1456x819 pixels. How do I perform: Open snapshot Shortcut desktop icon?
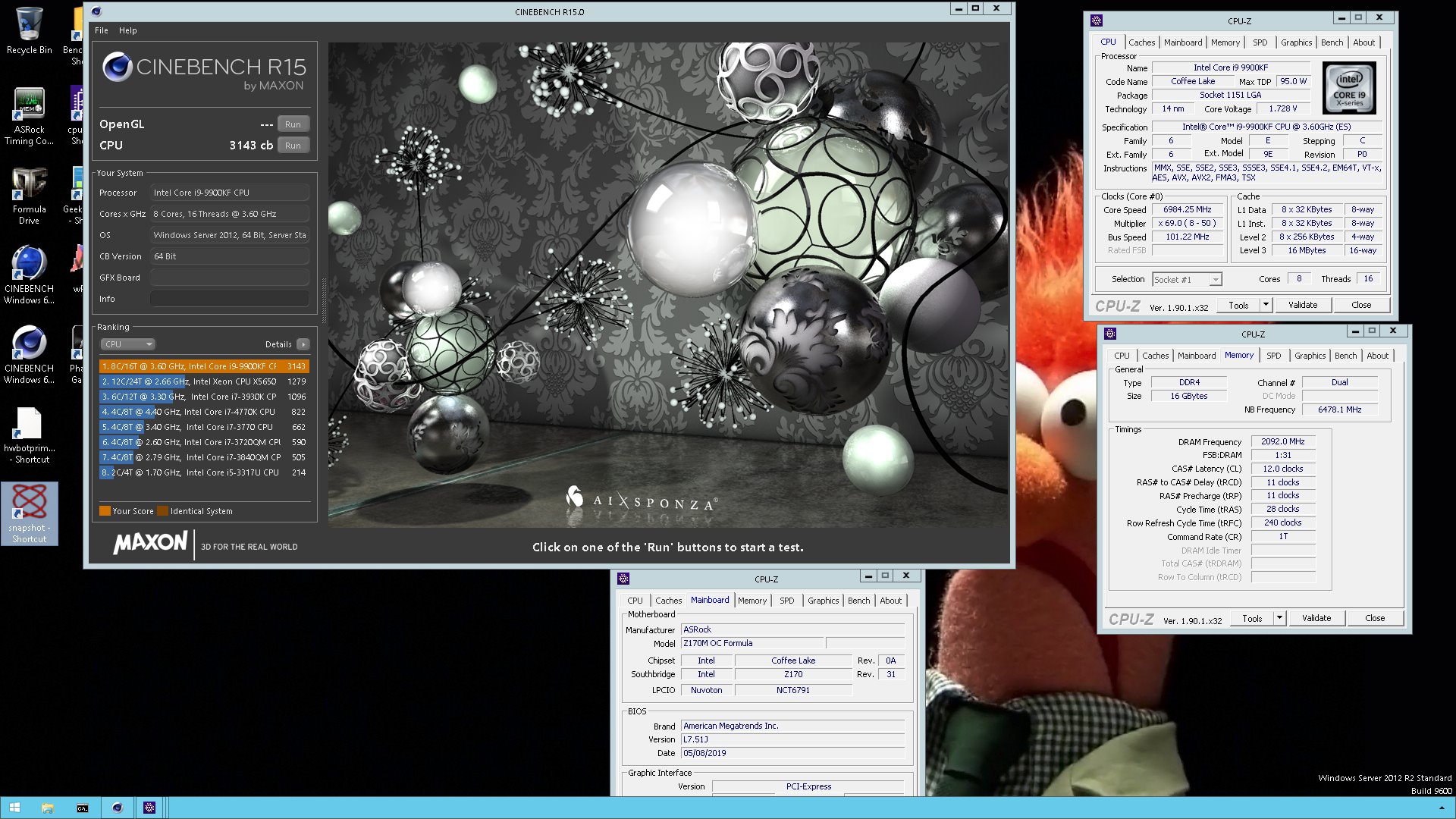29,513
